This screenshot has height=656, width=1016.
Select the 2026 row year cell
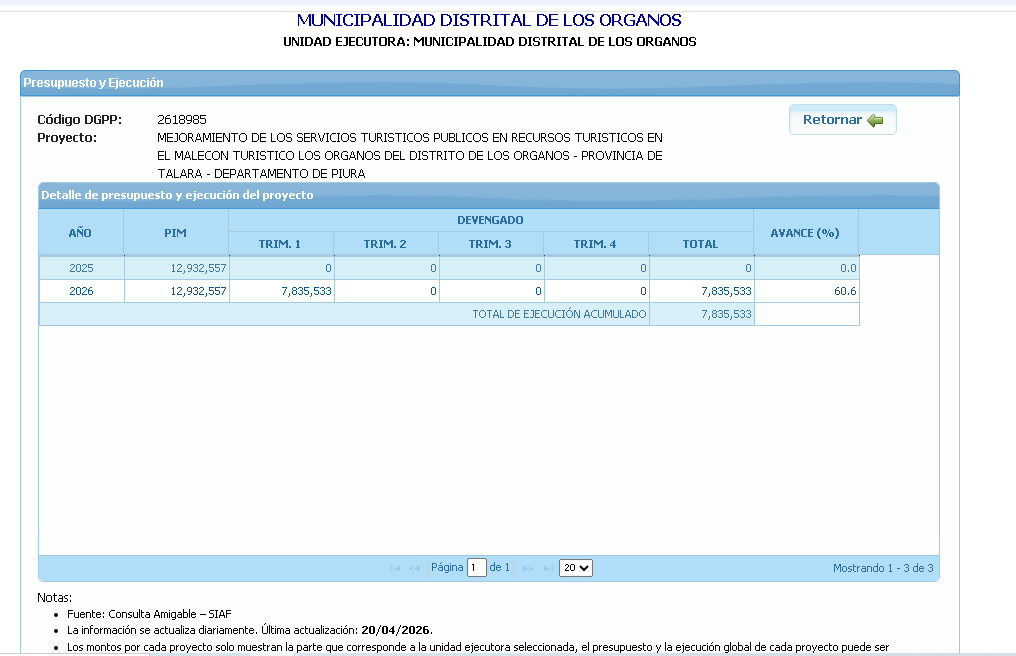(80, 292)
